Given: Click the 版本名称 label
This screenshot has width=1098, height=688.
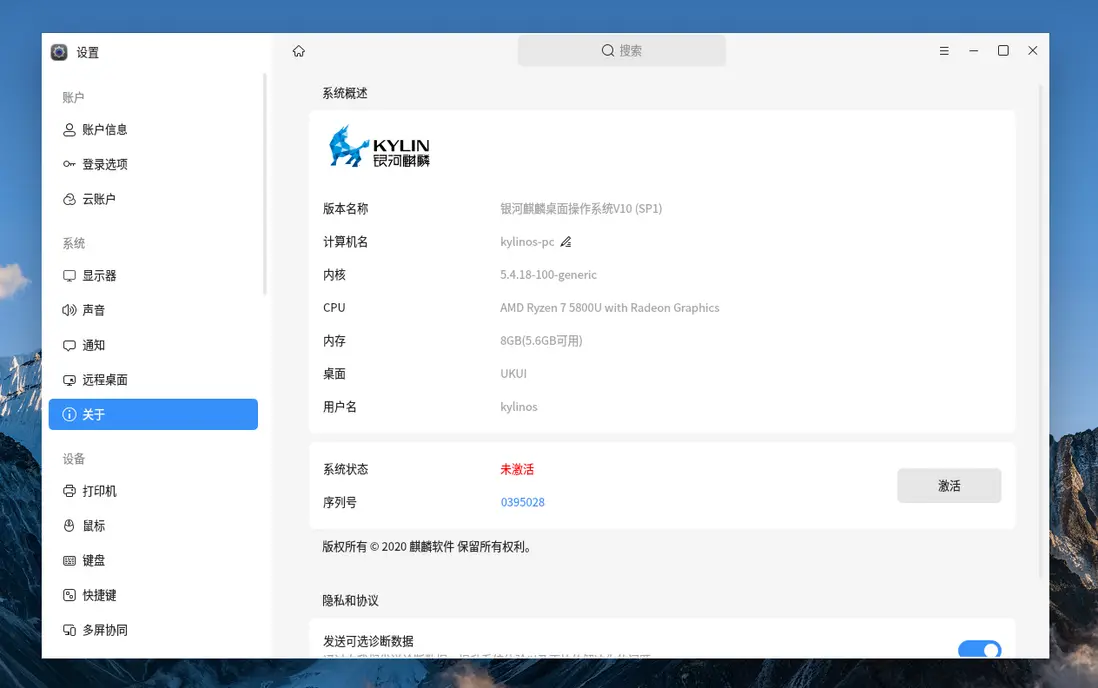Looking at the screenshot, I should [345, 209].
